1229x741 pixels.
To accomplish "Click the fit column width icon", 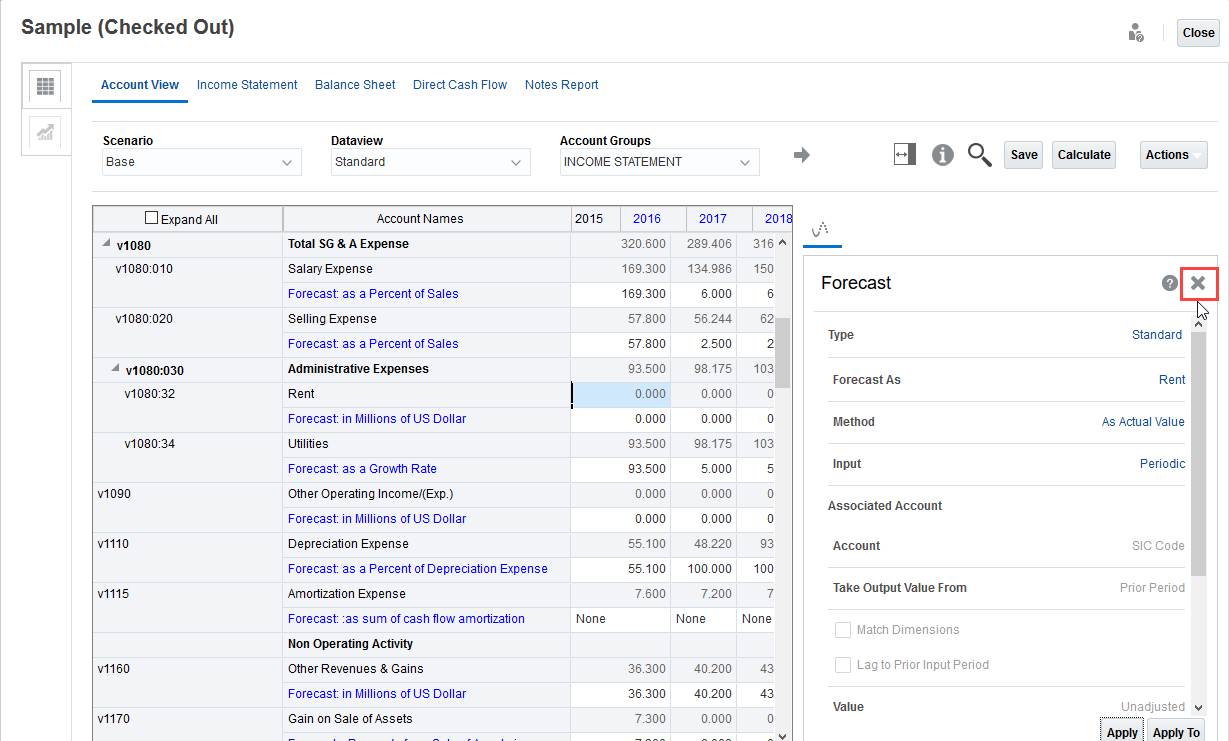I will [x=905, y=155].
